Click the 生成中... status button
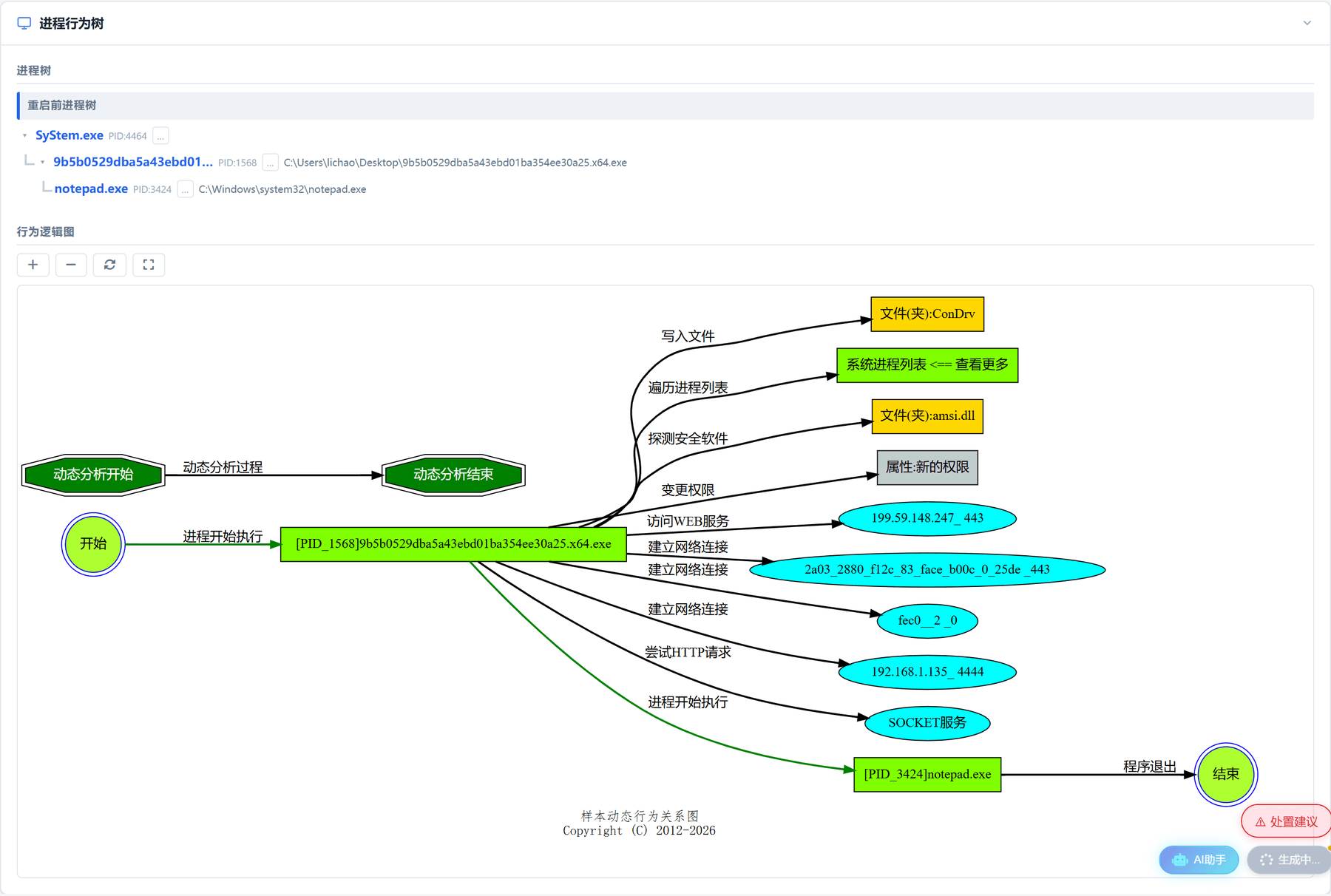This screenshot has height=896, width=1331. pos(1289,860)
